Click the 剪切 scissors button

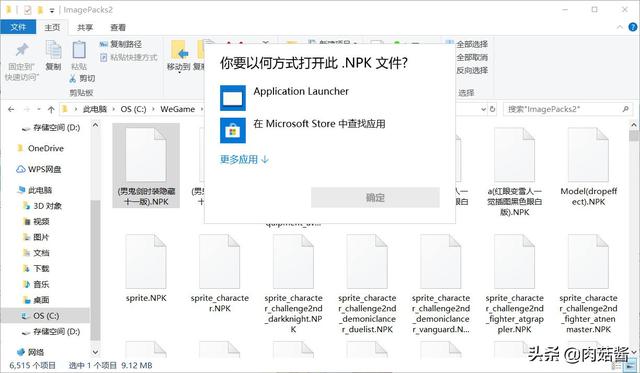click(82, 78)
